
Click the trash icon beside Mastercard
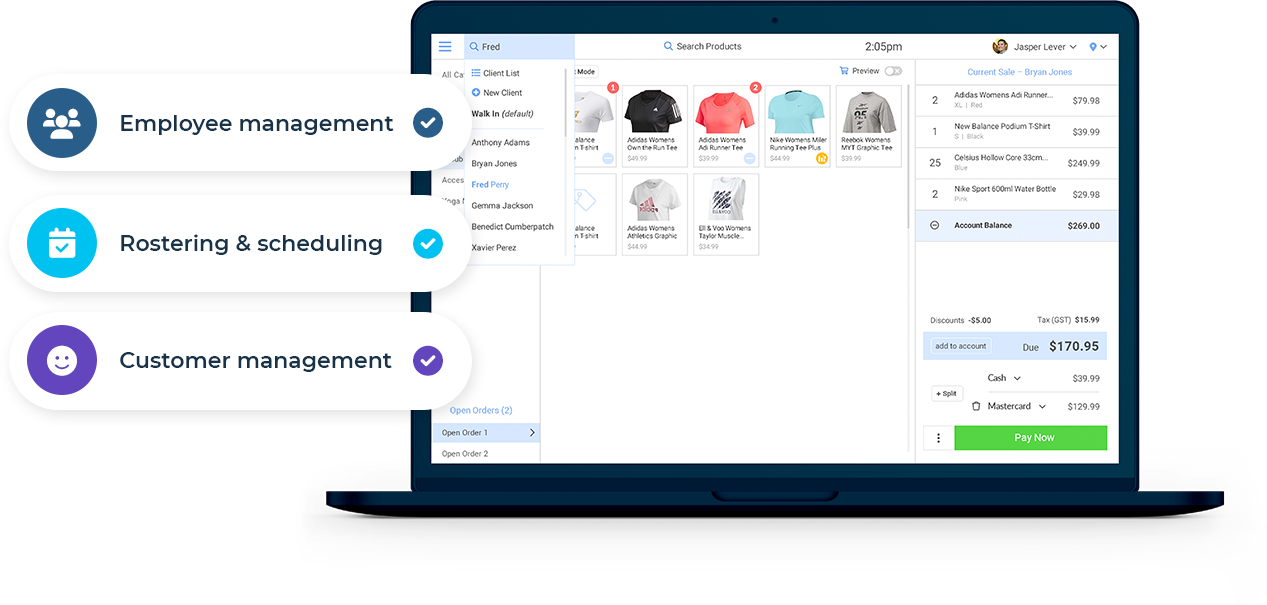pyautogui.click(x=976, y=407)
